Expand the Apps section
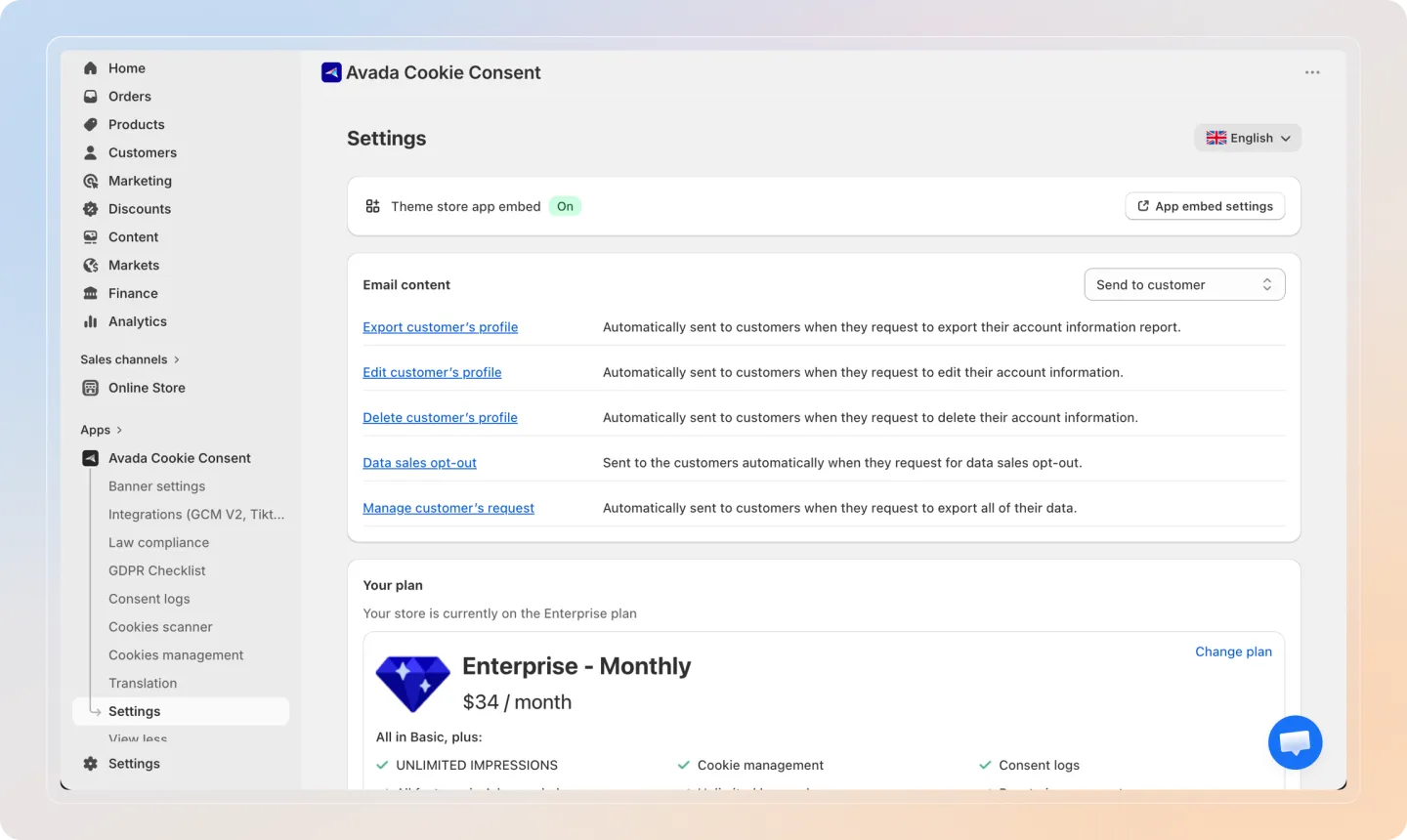Screen dimensions: 1407x840 coord(102,430)
